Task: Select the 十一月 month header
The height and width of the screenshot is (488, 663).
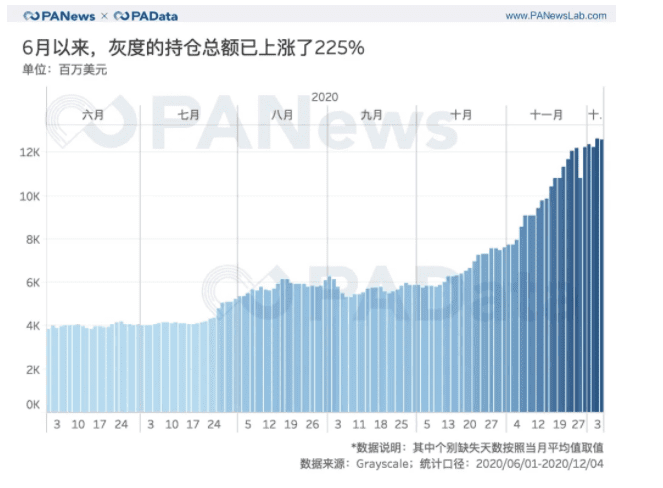Action: 546,115
